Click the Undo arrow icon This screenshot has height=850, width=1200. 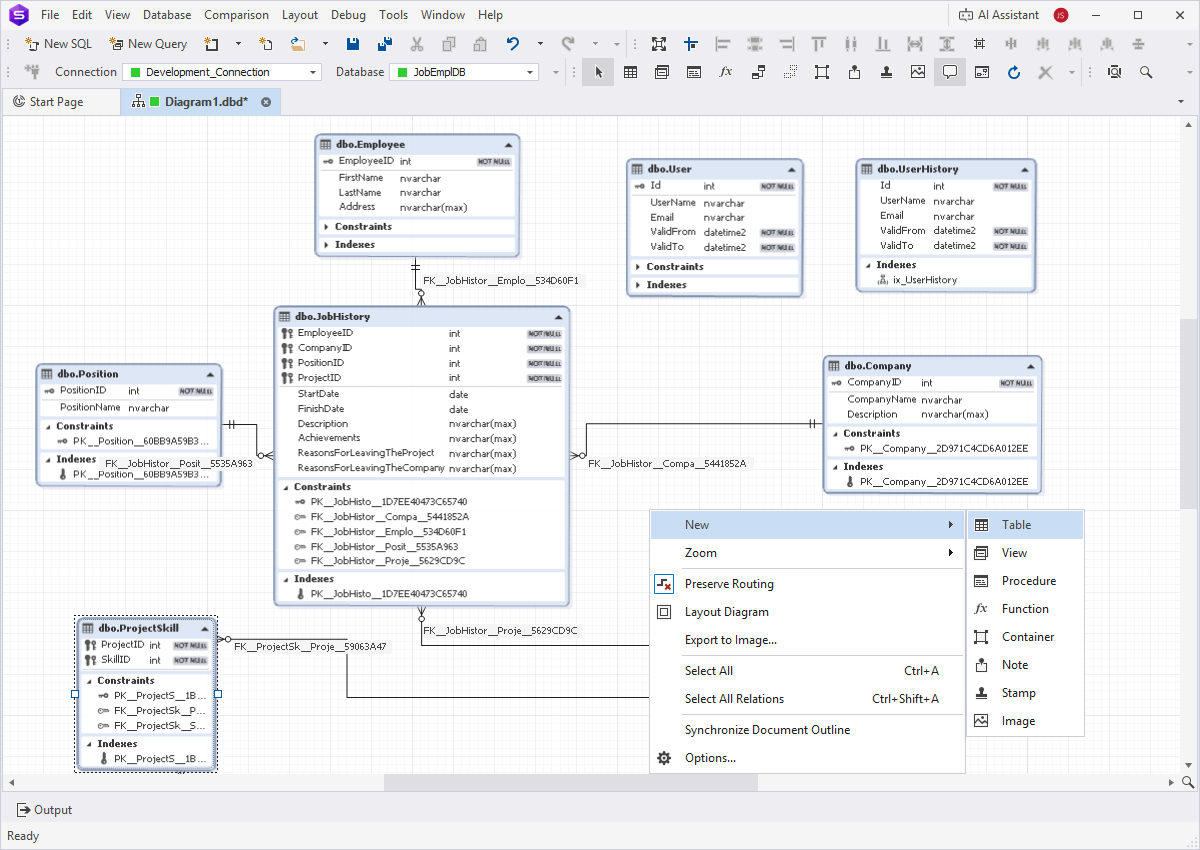[x=513, y=44]
